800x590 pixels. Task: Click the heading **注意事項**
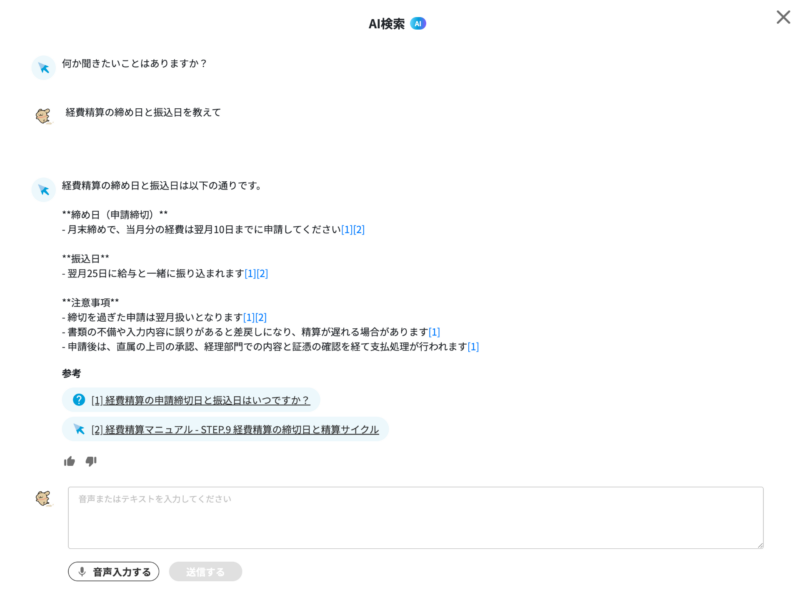(90, 303)
